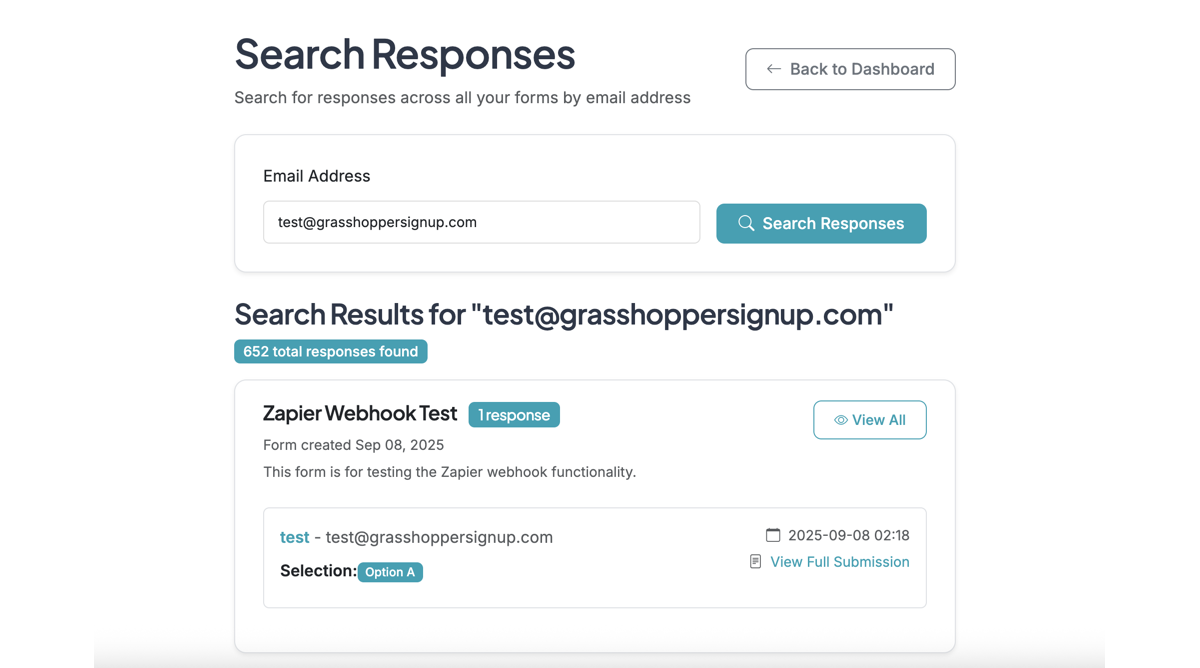Click the 'Option A' selection badge
Viewport: 1200px width, 668px height.
pyautogui.click(x=390, y=572)
